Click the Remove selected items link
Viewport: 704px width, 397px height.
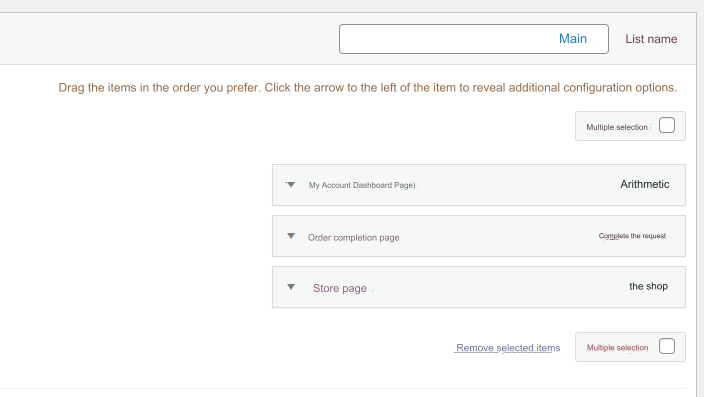coord(508,348)
